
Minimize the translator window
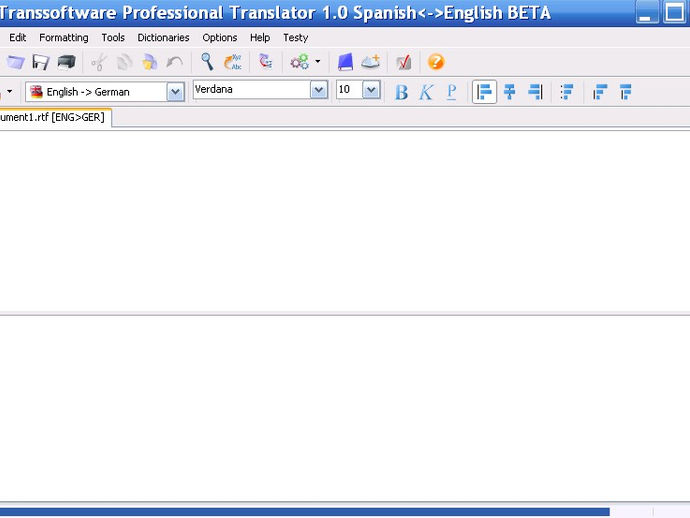(647, 12)
